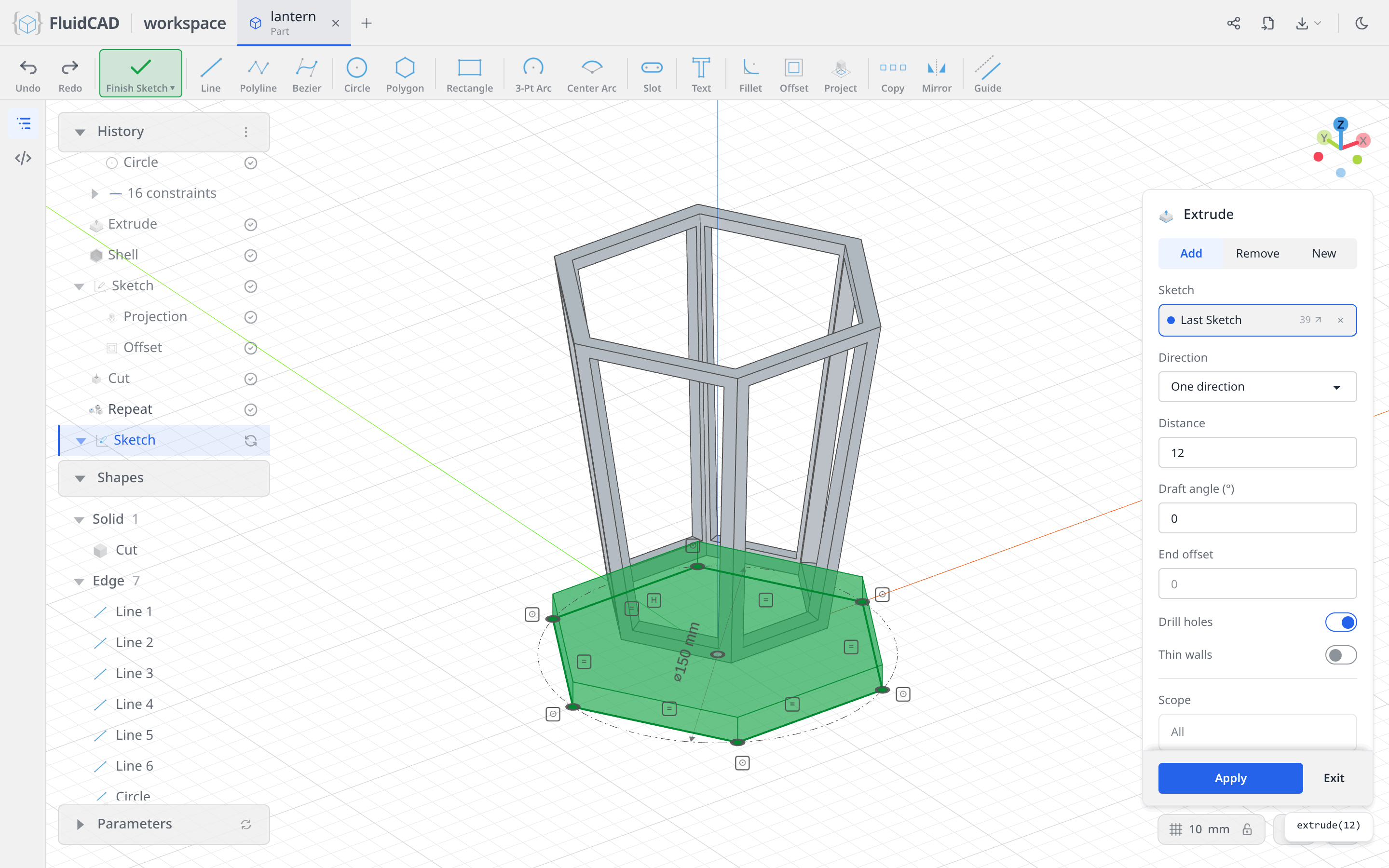Select the Mirror tool
This screenshot has width=1389, height=868.
coord(936,75)
